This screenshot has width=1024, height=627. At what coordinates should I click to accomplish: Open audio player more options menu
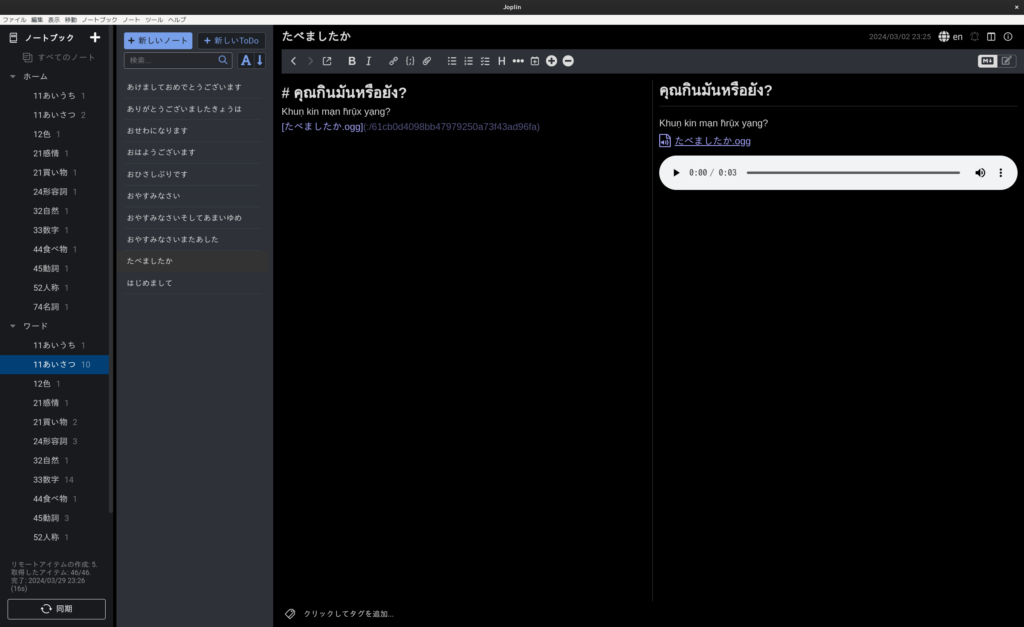pos(1000,172)
